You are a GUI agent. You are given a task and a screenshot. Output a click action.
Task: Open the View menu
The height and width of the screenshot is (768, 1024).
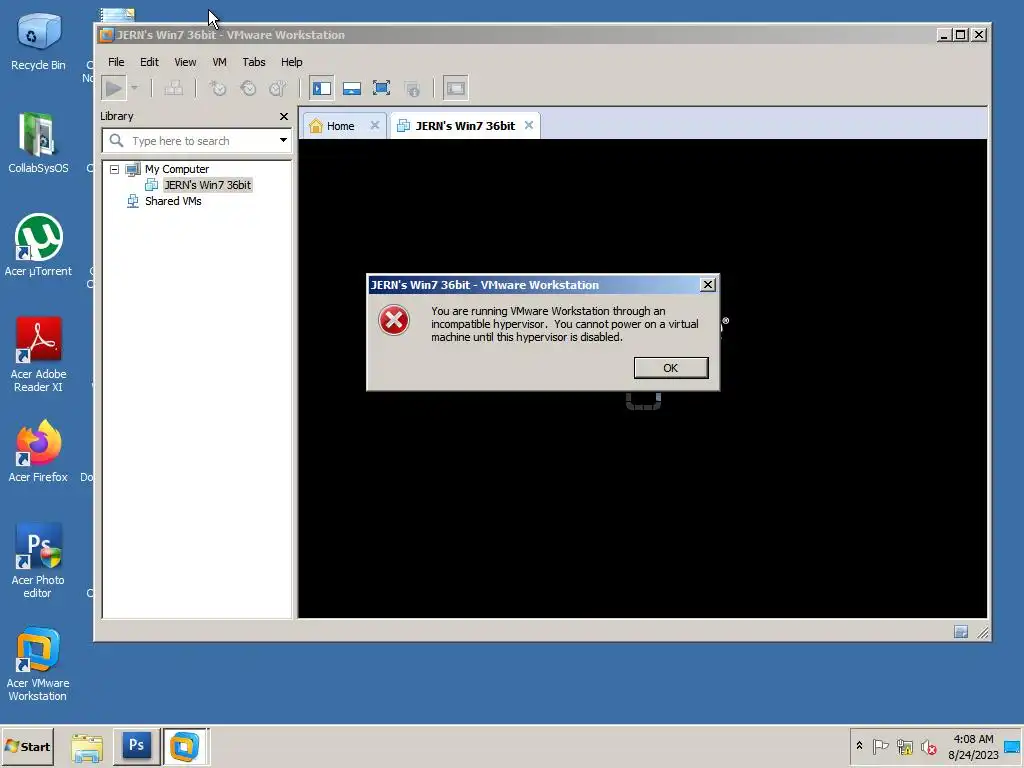[185, 62]
